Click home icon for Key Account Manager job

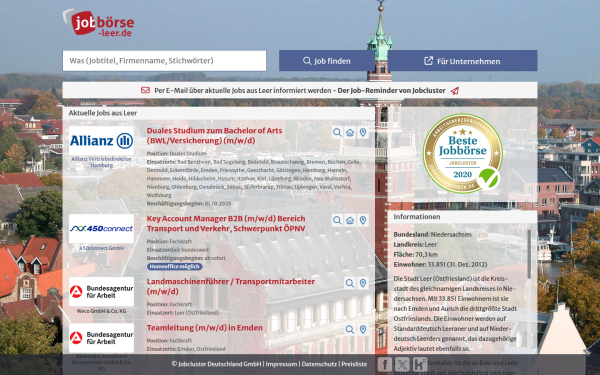pos(350,220)
